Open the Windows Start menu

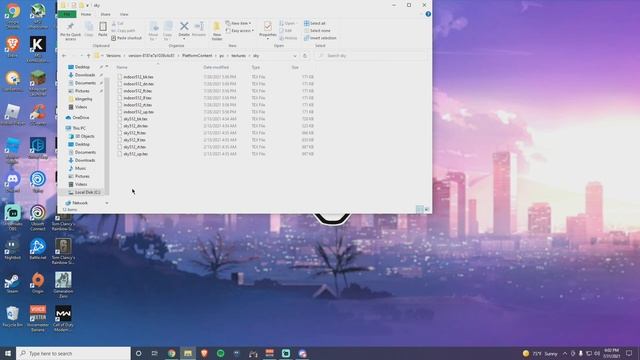(x=8, y=353)
